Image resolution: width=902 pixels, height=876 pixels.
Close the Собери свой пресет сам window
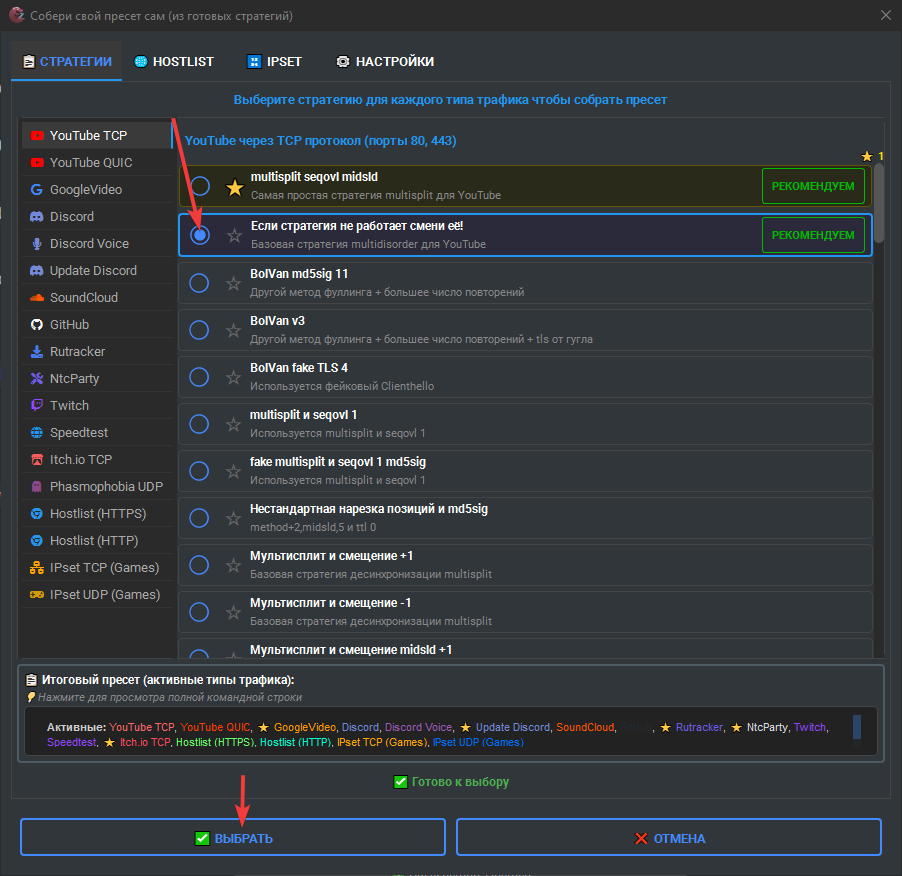[886, 16]
